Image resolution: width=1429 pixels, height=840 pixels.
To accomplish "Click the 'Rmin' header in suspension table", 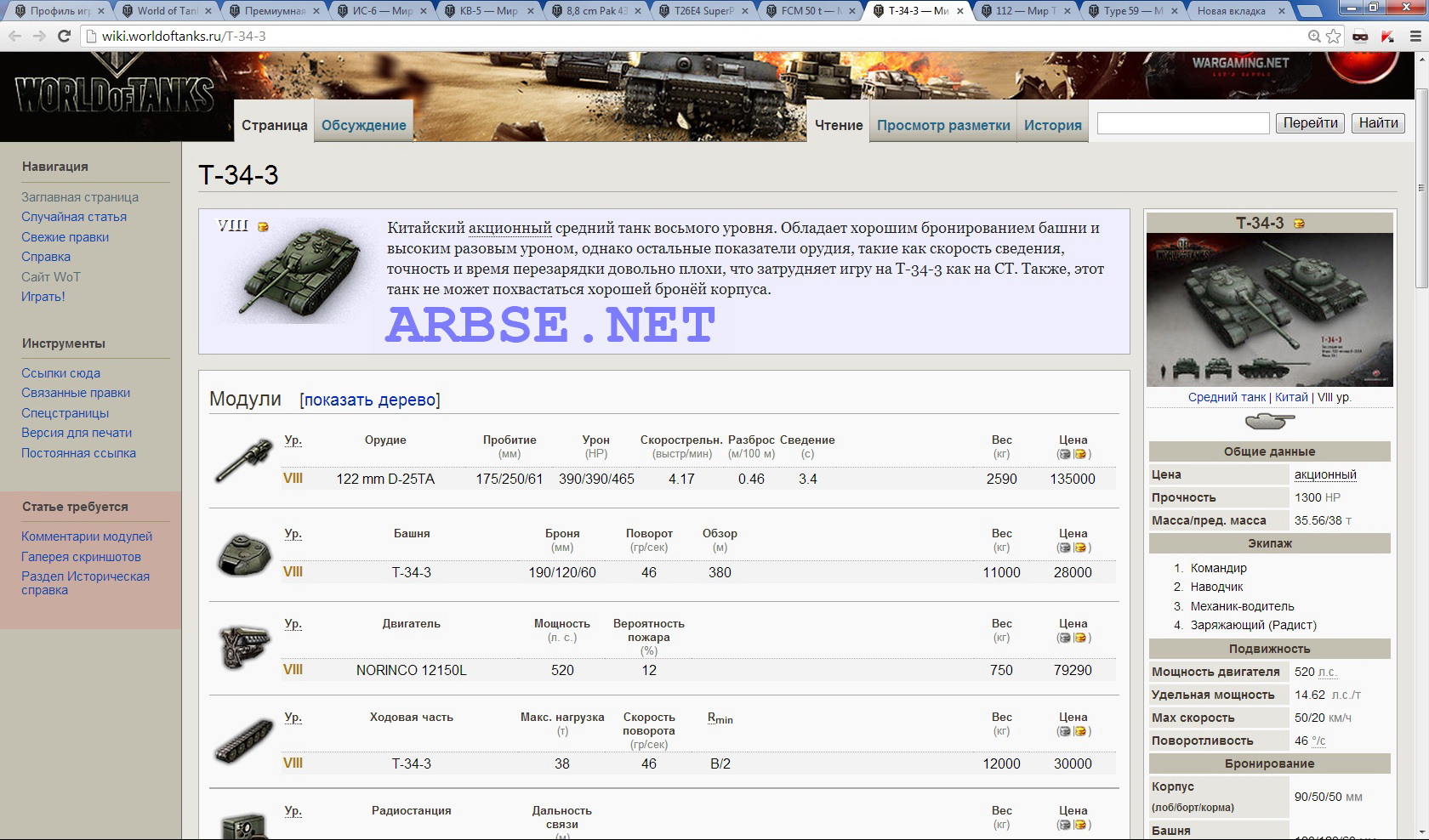I will coord(720,718).
